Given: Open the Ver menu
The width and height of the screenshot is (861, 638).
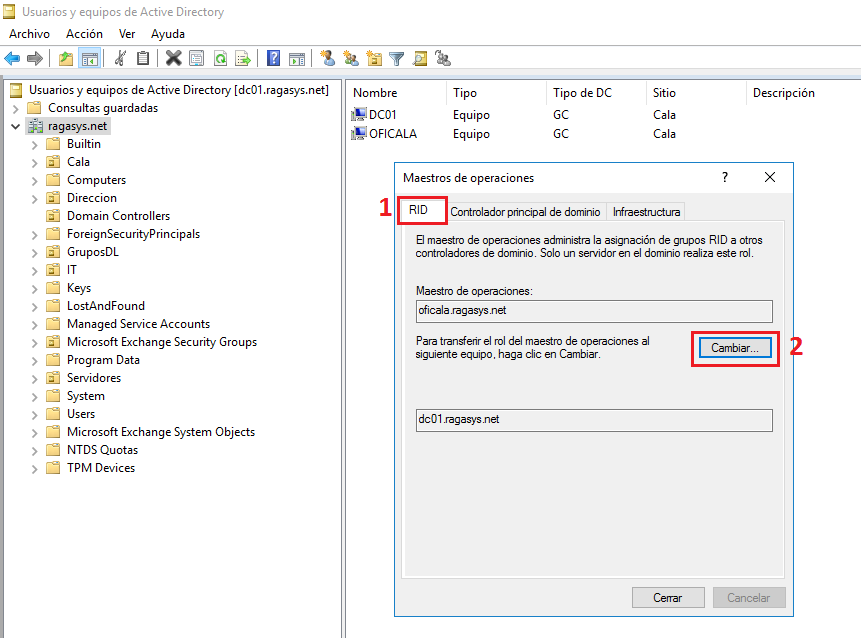Looking at the screenshot, I should (x=127, y=34).
